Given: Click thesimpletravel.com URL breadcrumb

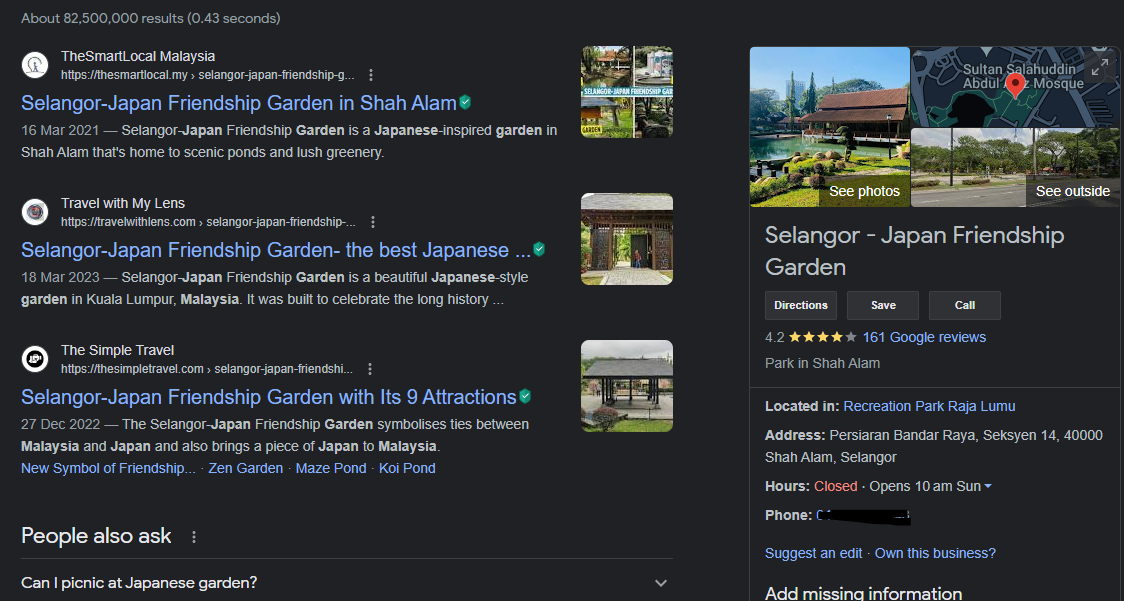Looking at the screenshot, I should [x=206, y=369].
